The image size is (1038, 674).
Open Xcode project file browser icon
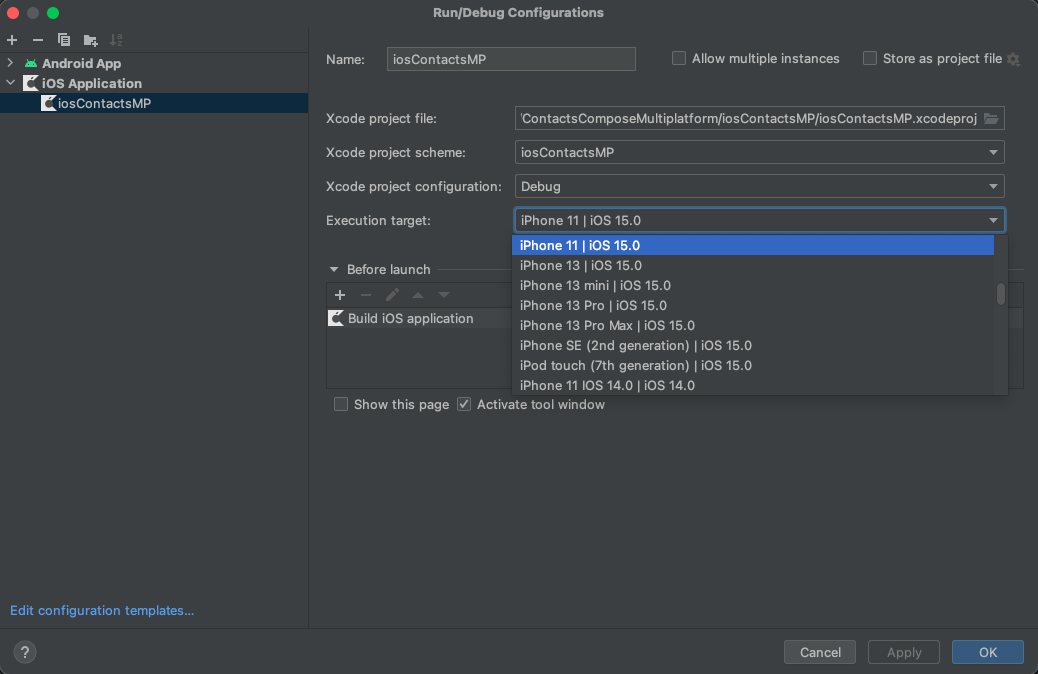tap(991, 117)
